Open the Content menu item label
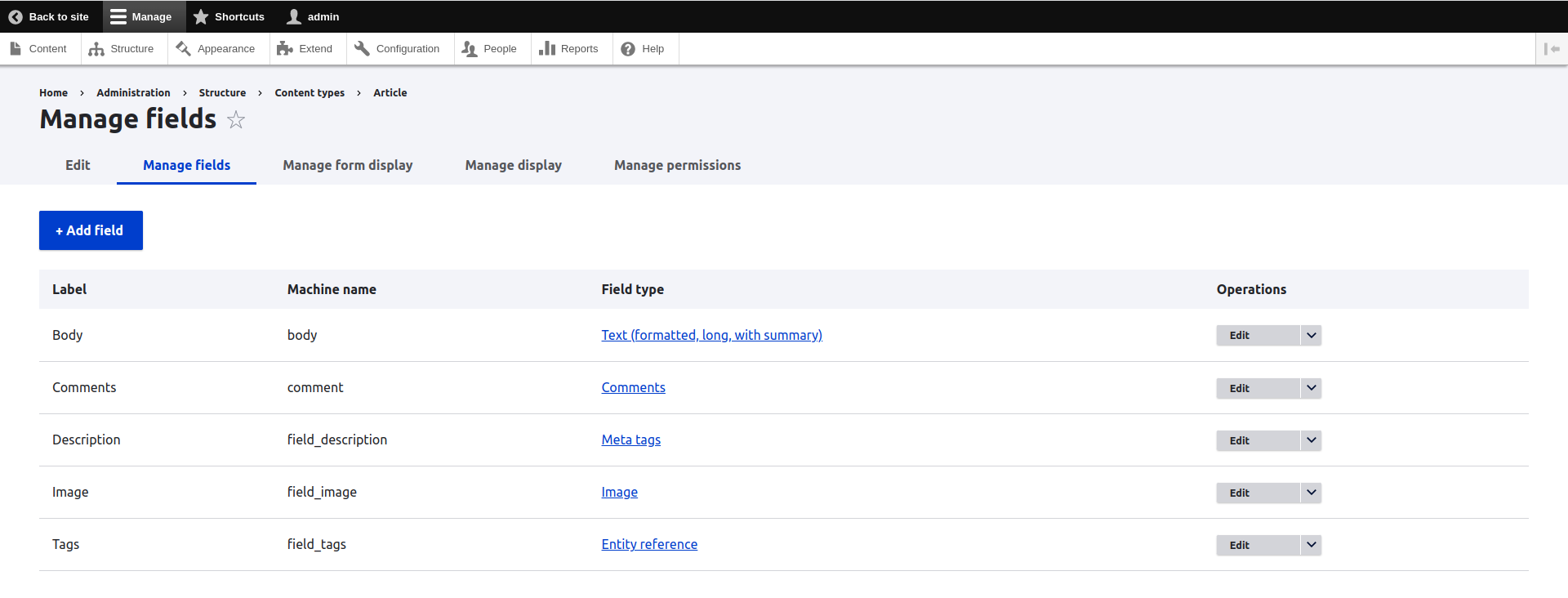 point(47,49)
